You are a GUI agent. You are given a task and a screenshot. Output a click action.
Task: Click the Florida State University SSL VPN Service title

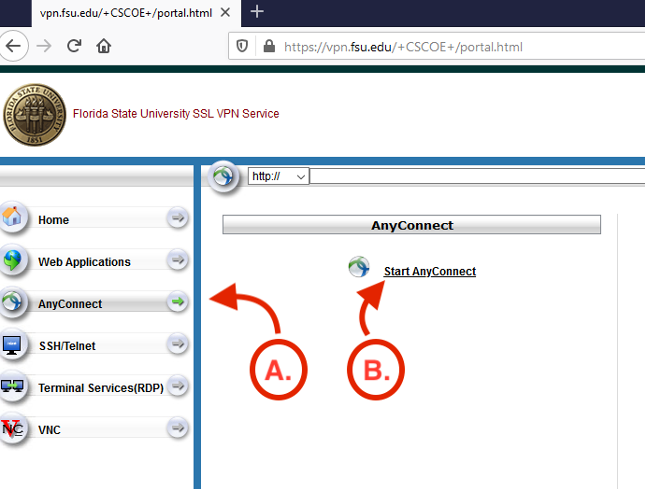[x=176, y=114]
